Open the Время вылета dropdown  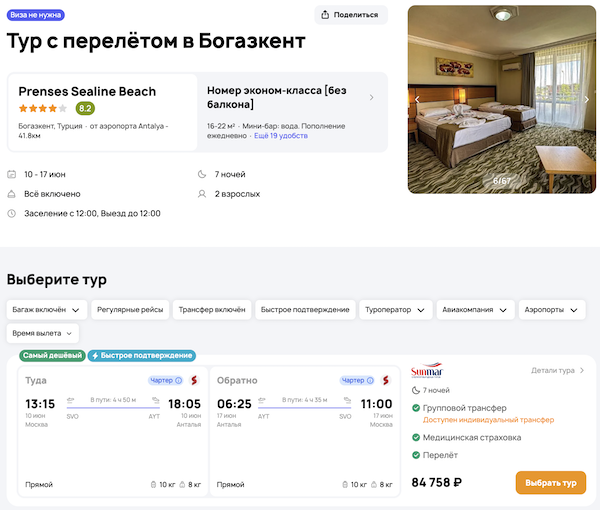[43, 334]
